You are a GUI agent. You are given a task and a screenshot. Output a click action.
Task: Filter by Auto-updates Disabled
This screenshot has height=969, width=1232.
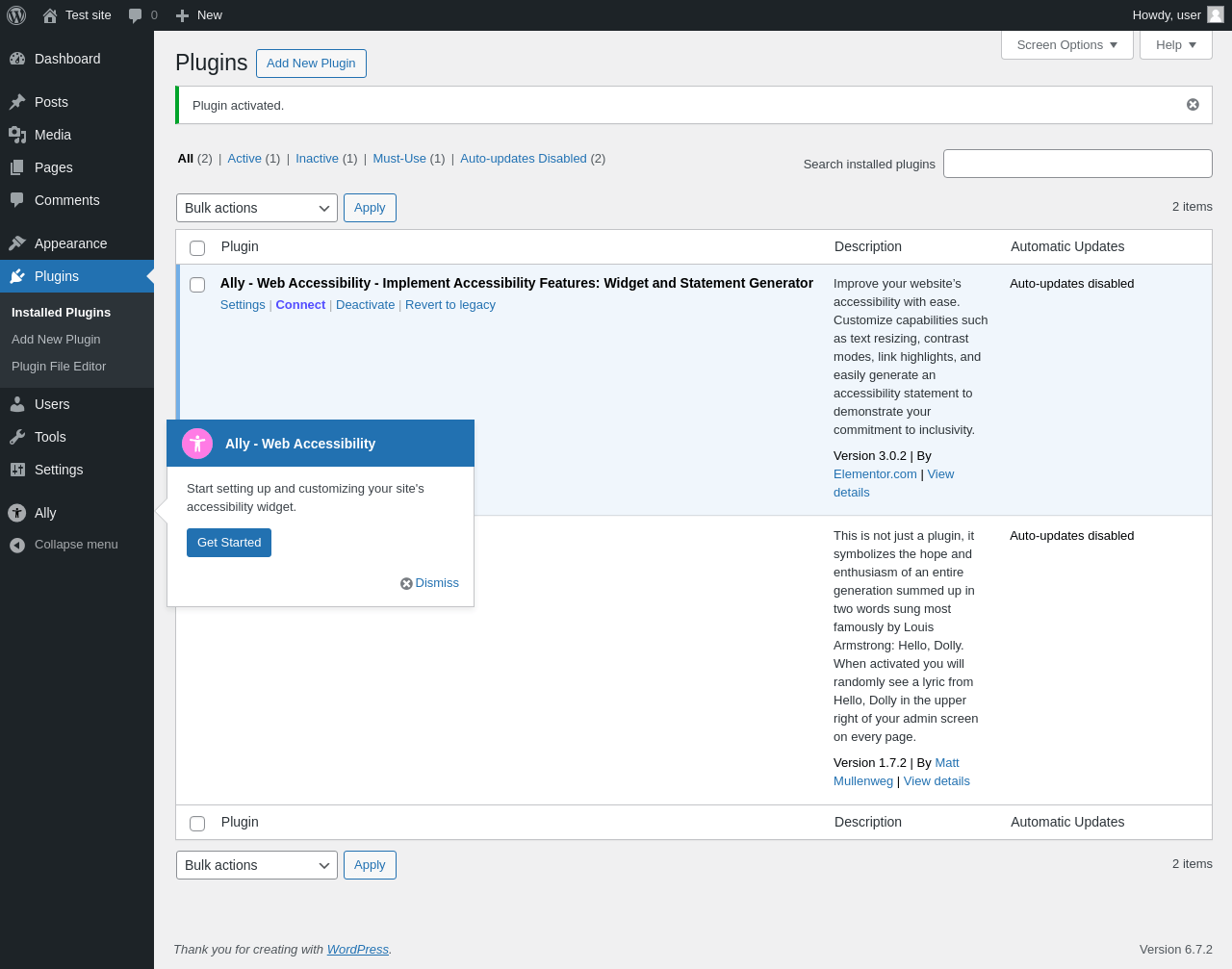pyautogui.click(x=524, y=159)
